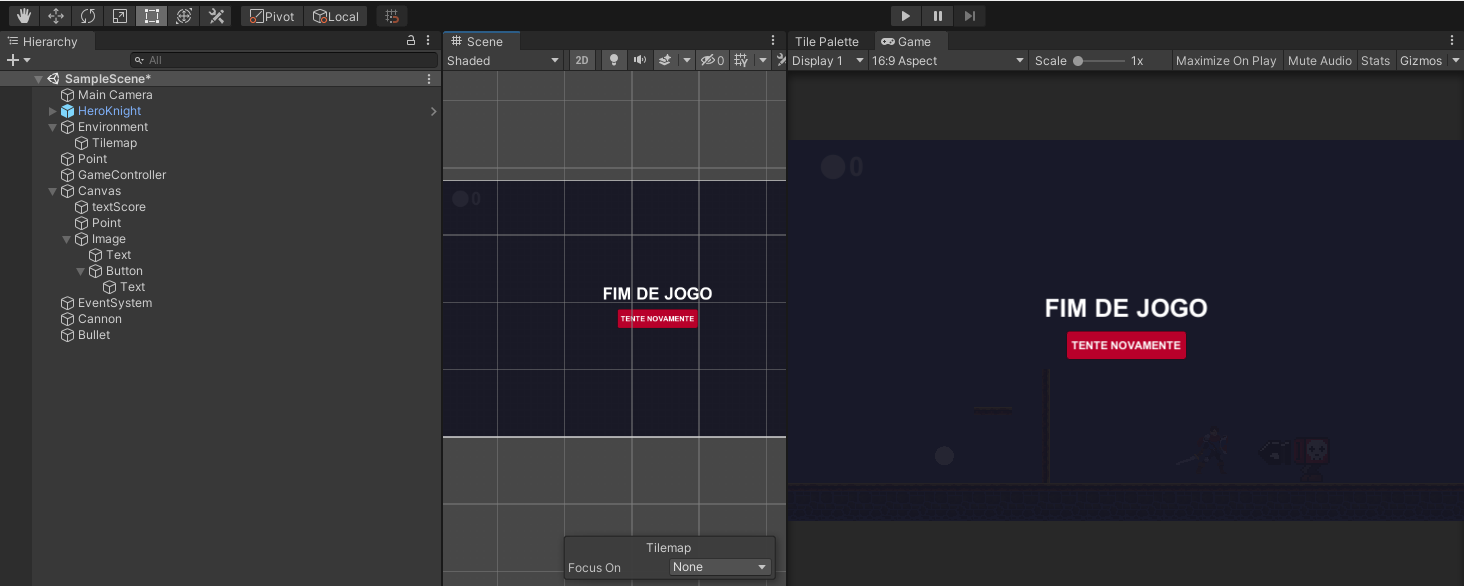The image size is (1464, 586).
Task: Collapse the Canvas object
Action: click(x=53, y=191)
